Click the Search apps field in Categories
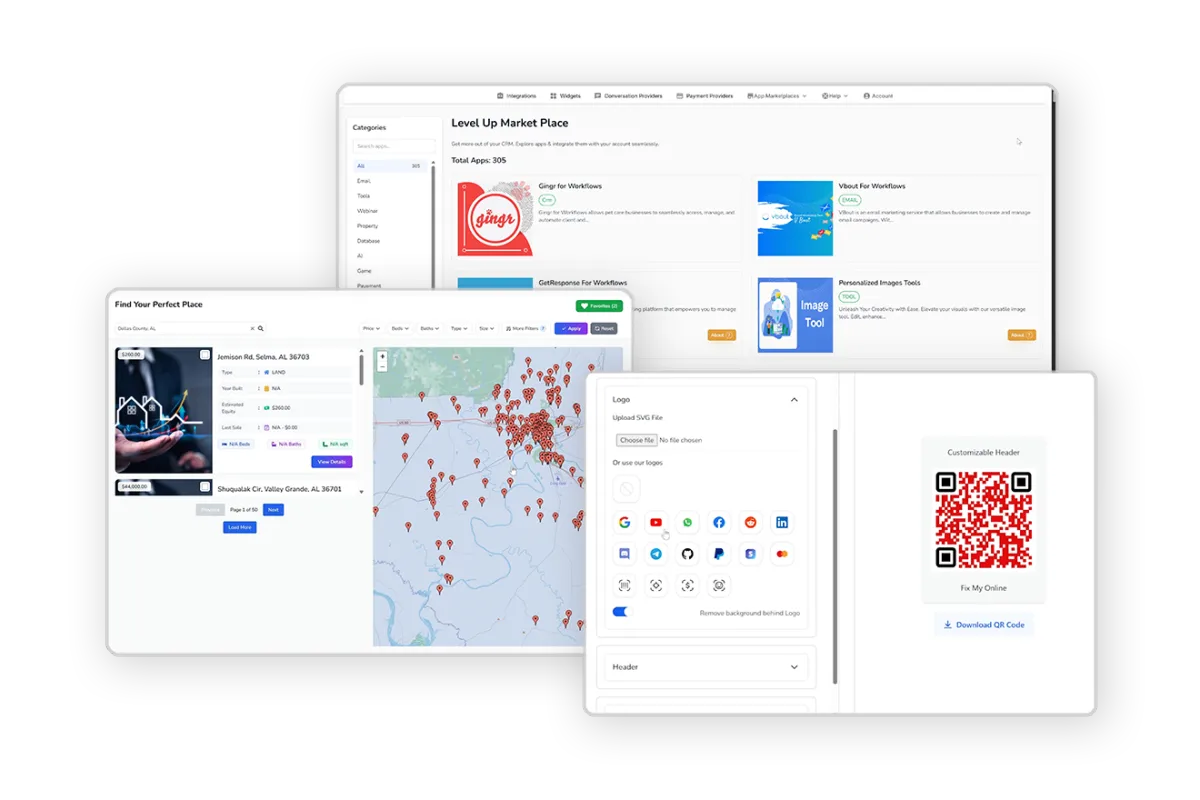Viewport: 1200px width, 800px height. pyautogui.click(x=393, y=146)
